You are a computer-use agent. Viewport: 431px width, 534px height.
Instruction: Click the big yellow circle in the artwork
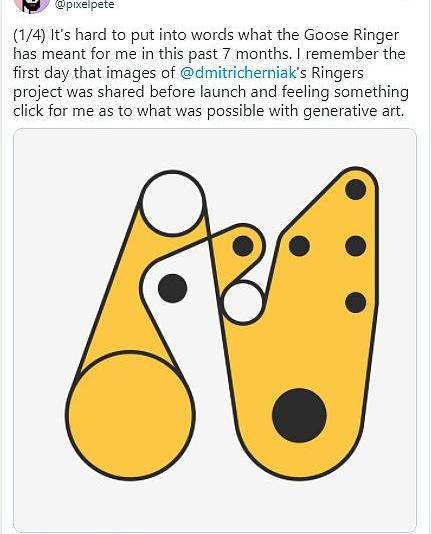coord(130,415)
